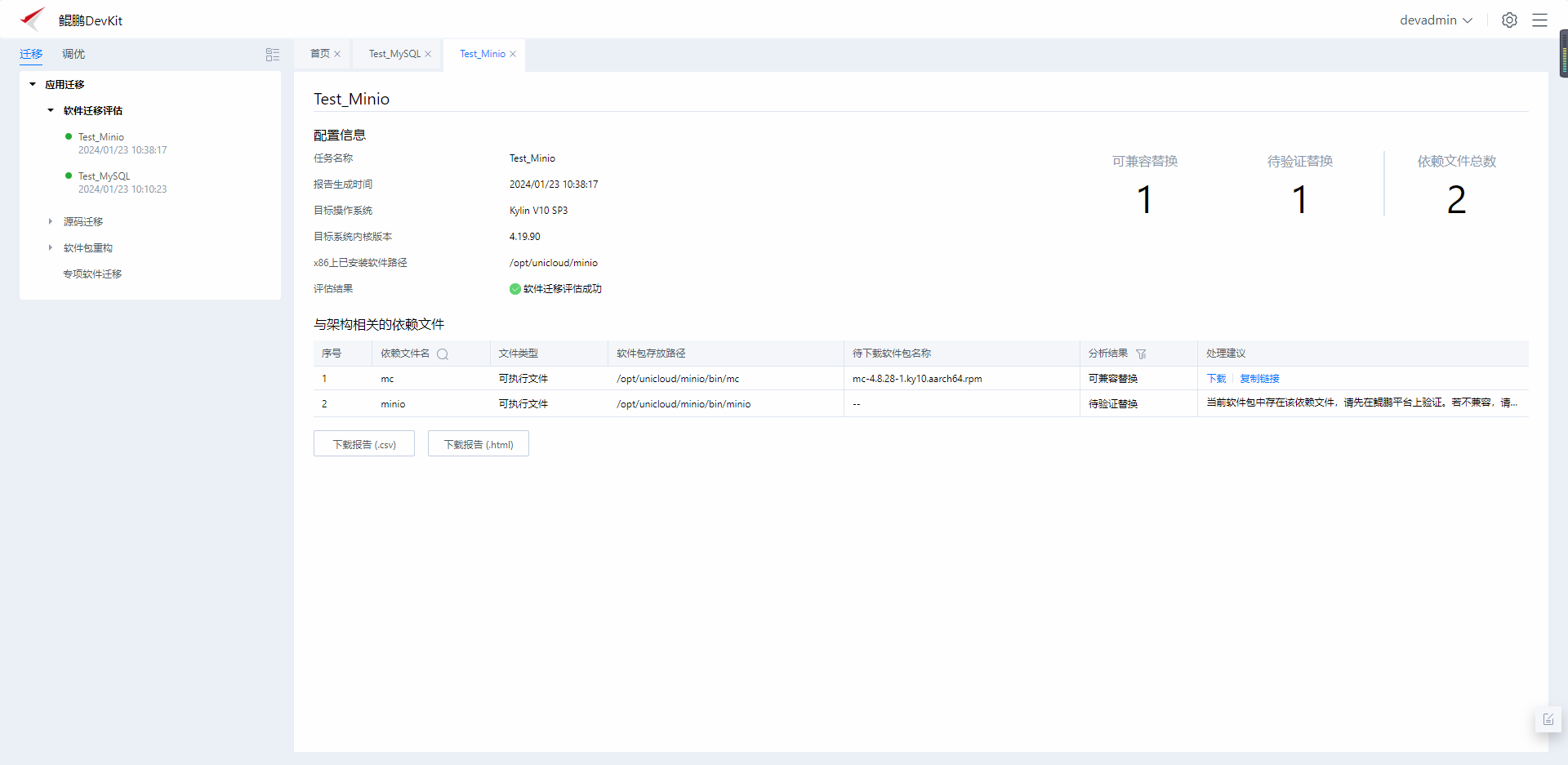The width and height of the screenshot is (1568, 765).
Task: Click the 软件迁移评估成功 status text
Action: click(x=563, y=289)
